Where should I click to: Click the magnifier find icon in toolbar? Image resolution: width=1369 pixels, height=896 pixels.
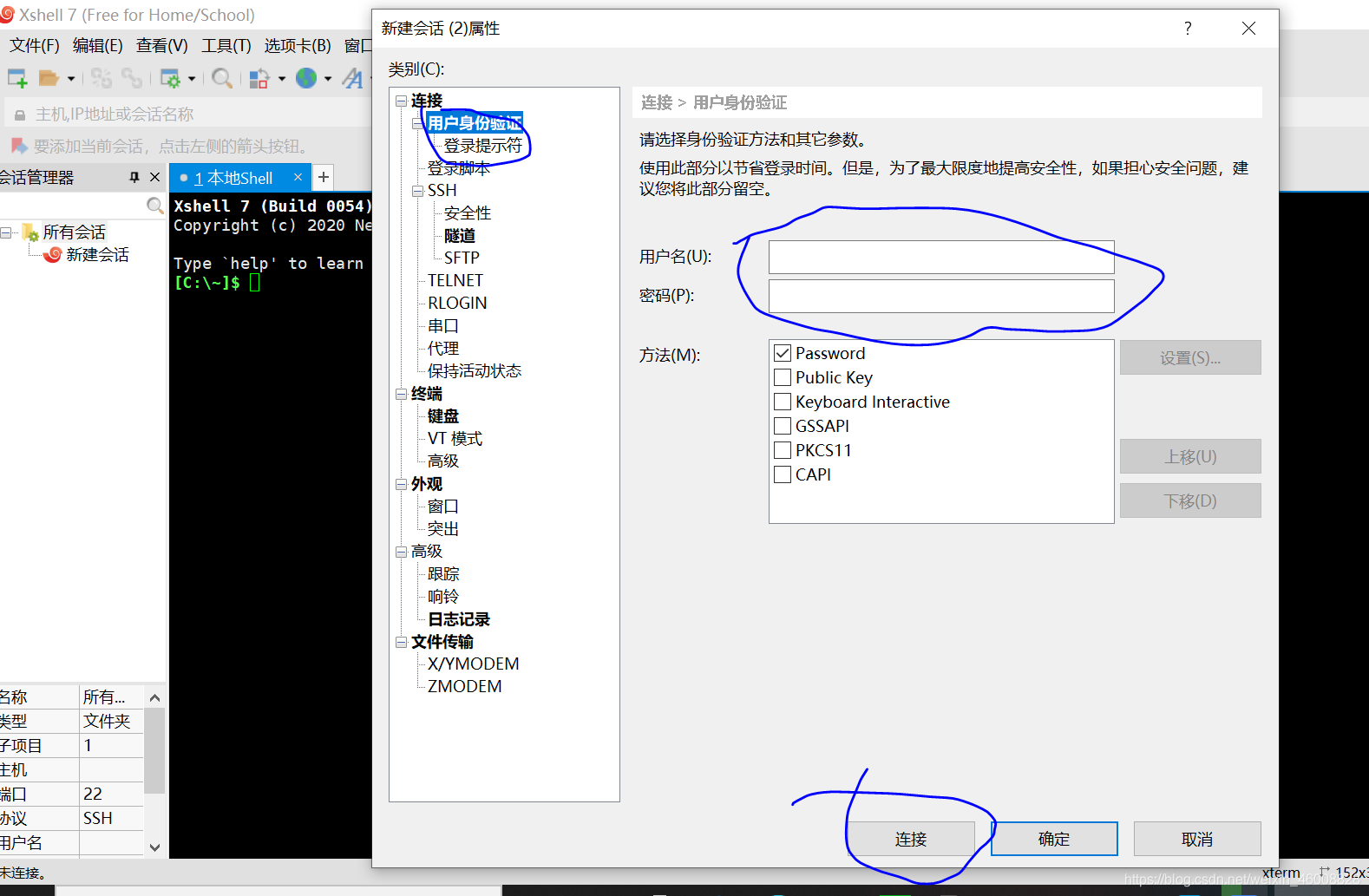[x=222, y=79]
